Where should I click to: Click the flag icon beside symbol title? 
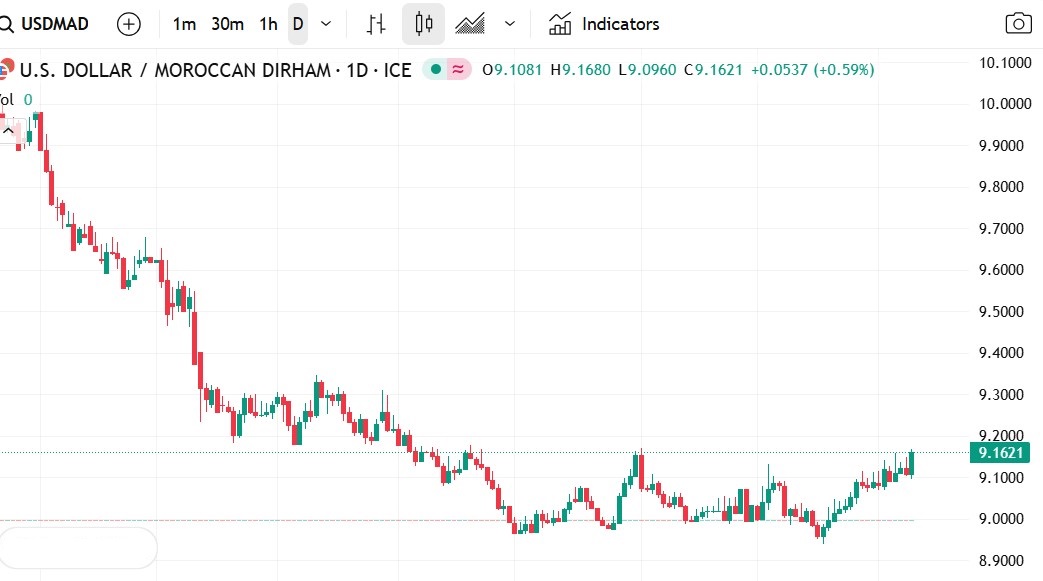pos(6,70)
